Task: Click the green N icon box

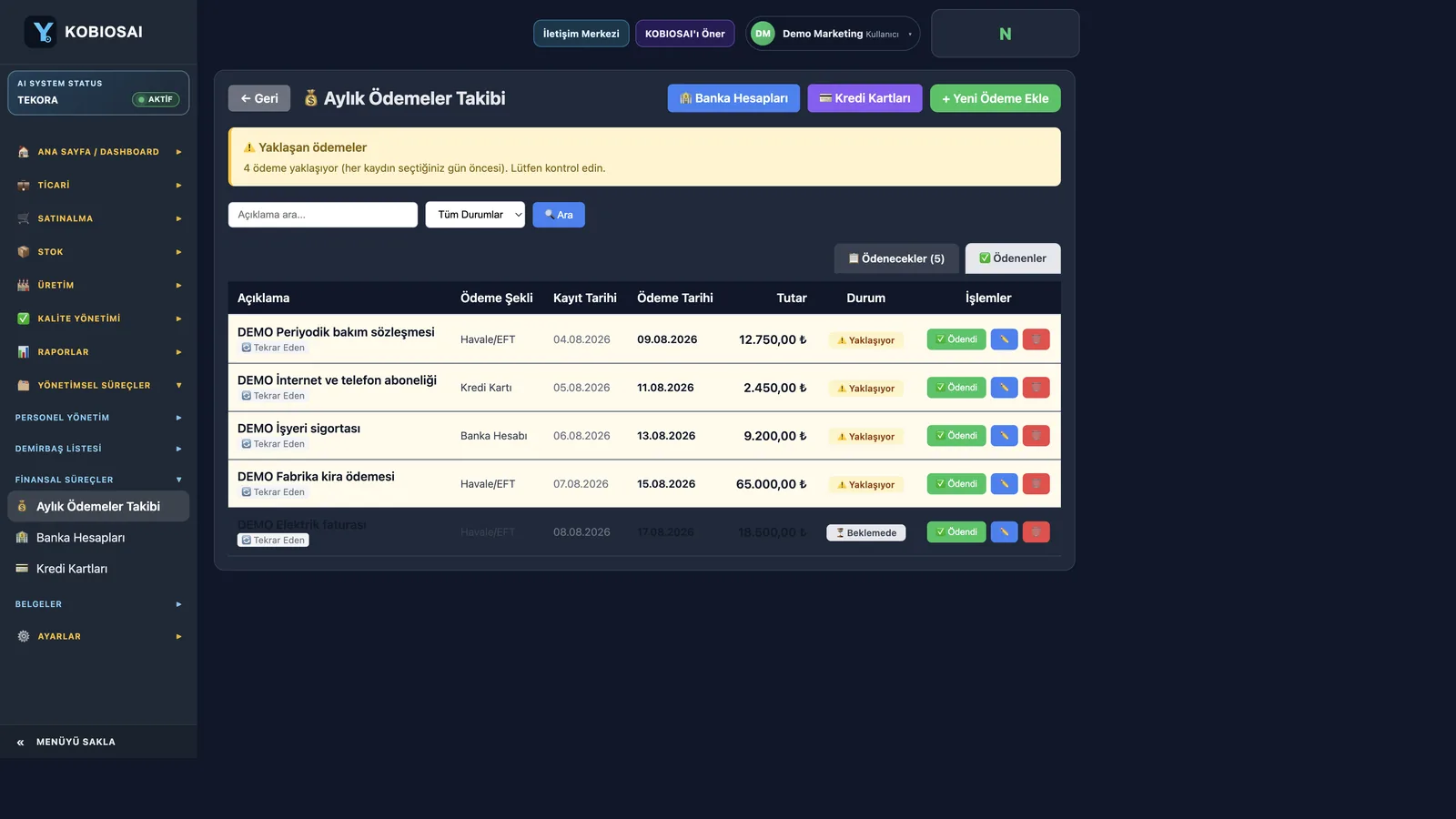Action: [x=1006, y=34]
